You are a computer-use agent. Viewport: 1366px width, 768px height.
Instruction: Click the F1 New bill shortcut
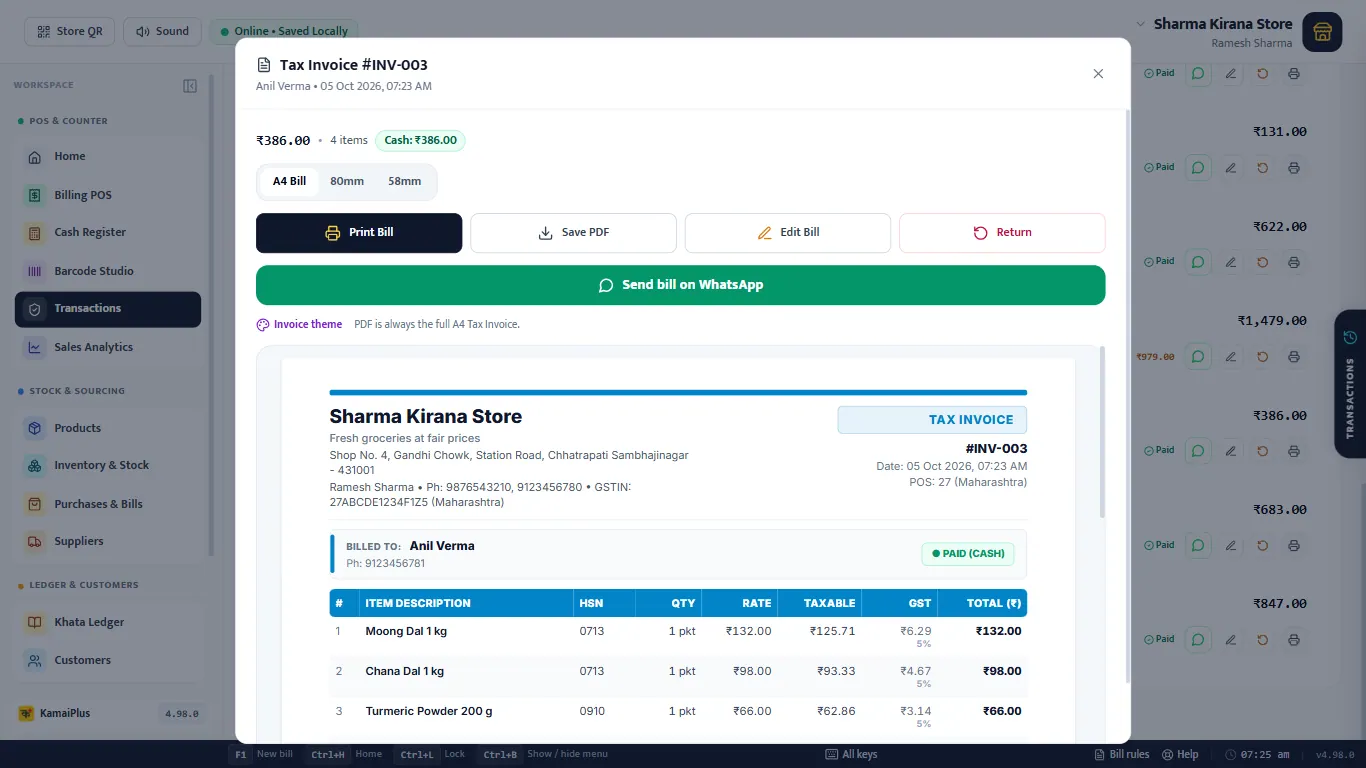[261, 754]
